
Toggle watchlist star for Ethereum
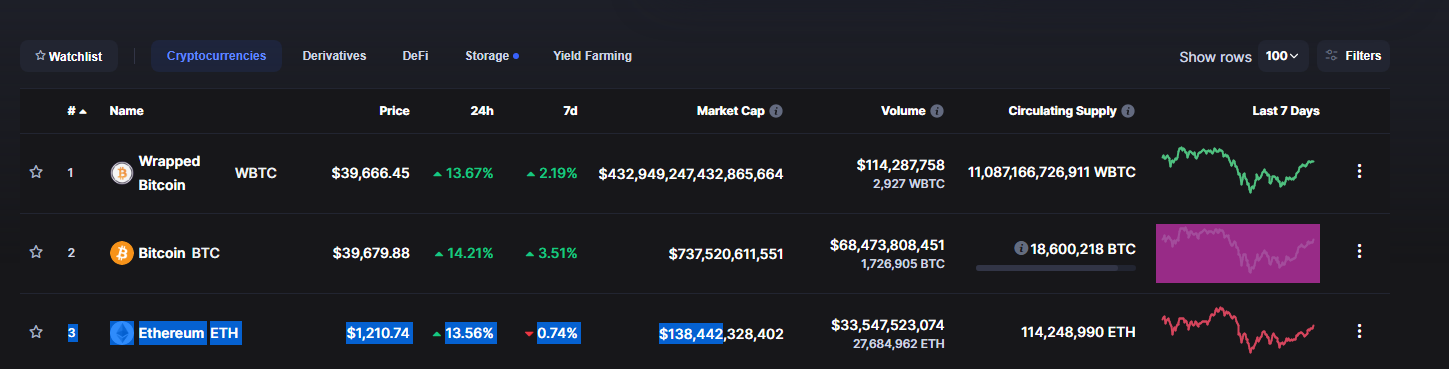36,331
